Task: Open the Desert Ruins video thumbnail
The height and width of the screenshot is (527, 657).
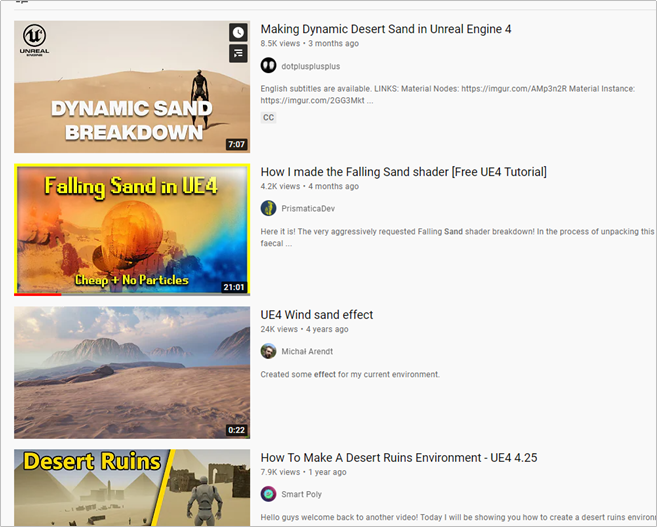Action: 132,488
